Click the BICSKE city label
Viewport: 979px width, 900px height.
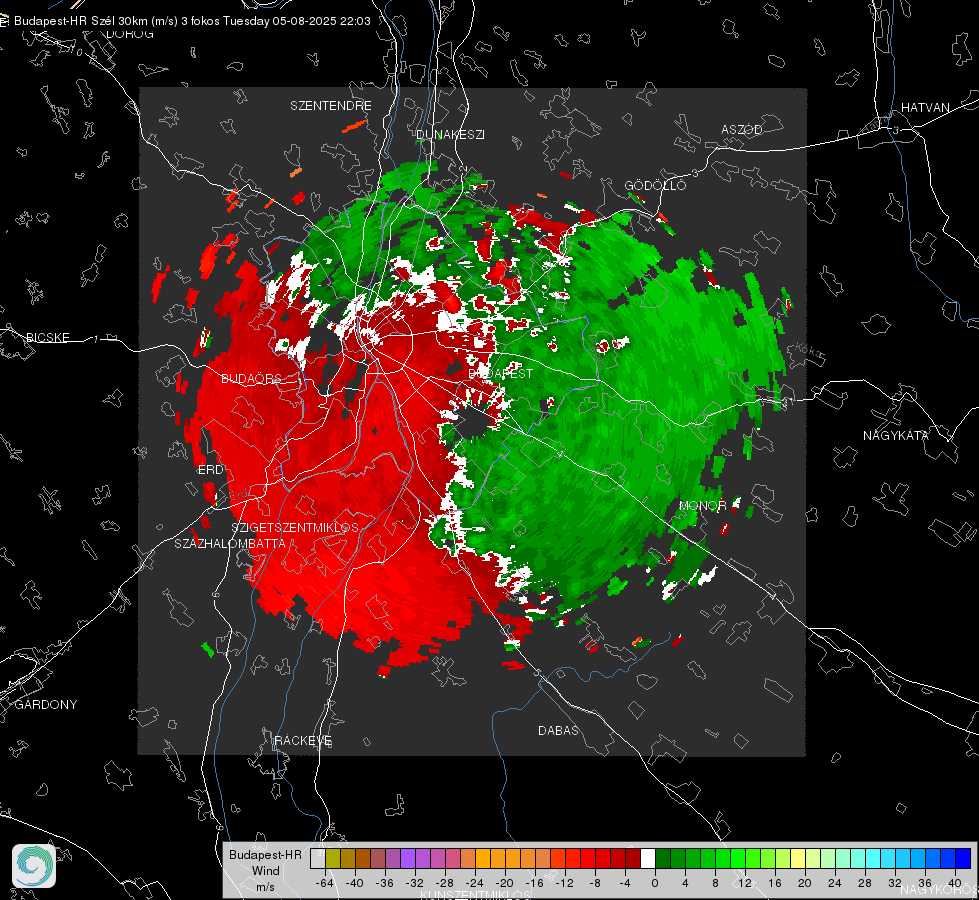point(47,337)
